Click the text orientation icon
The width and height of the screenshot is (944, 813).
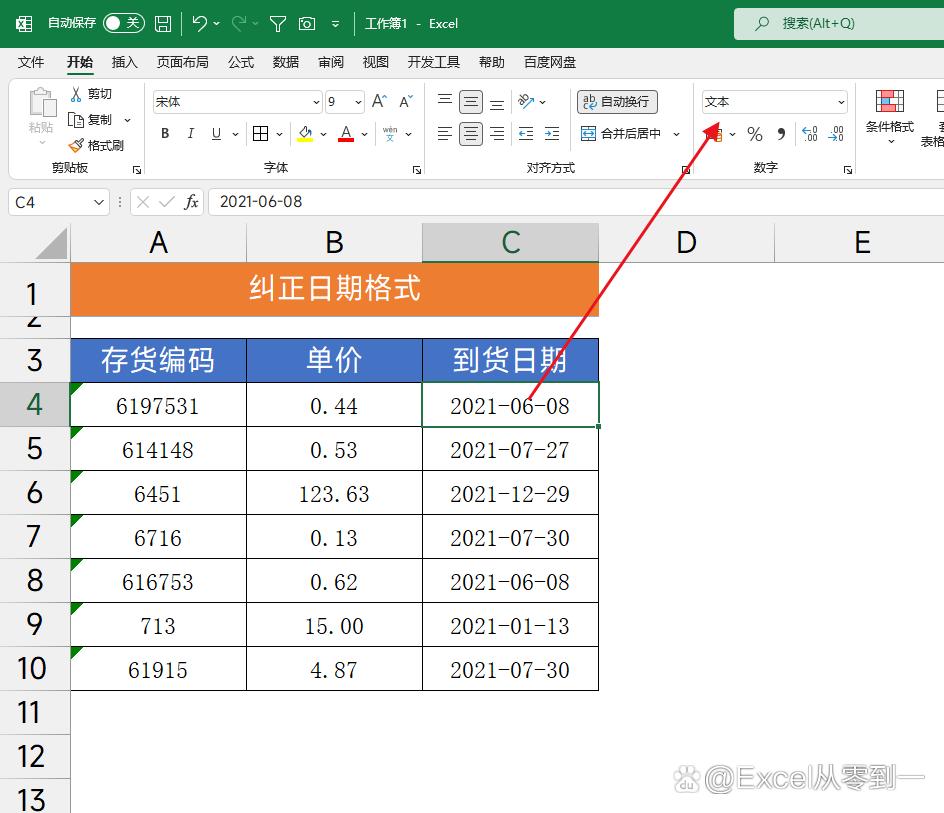[526, 101]
